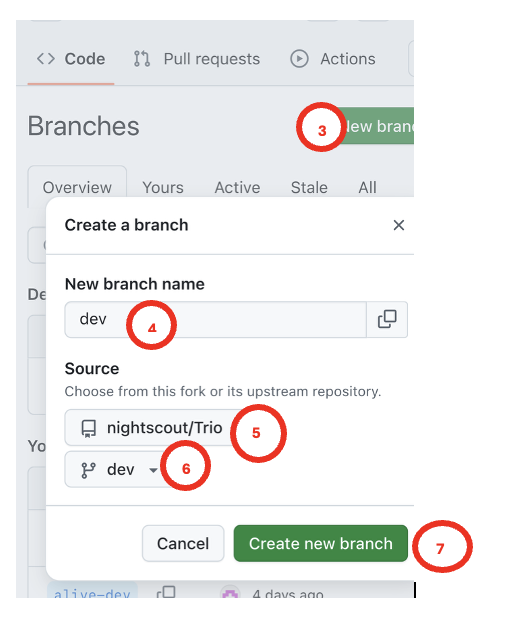Image resolution: width=516 pixels, height=628 pixels.
Task: Click the repository icon in nightscout/Trio selector
Action: pos(89,428)
